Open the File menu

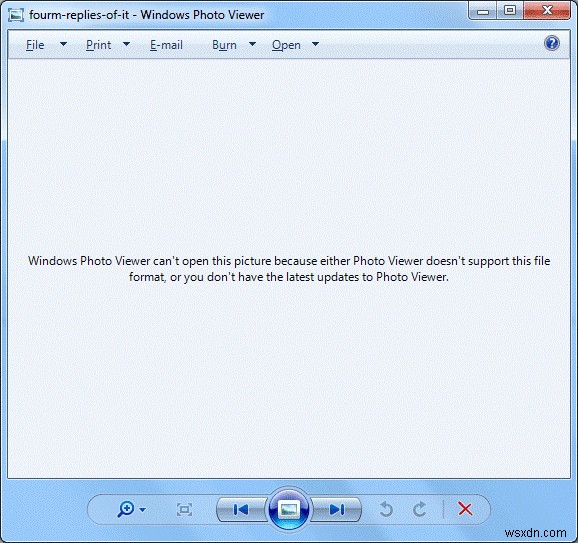[35, 45]
